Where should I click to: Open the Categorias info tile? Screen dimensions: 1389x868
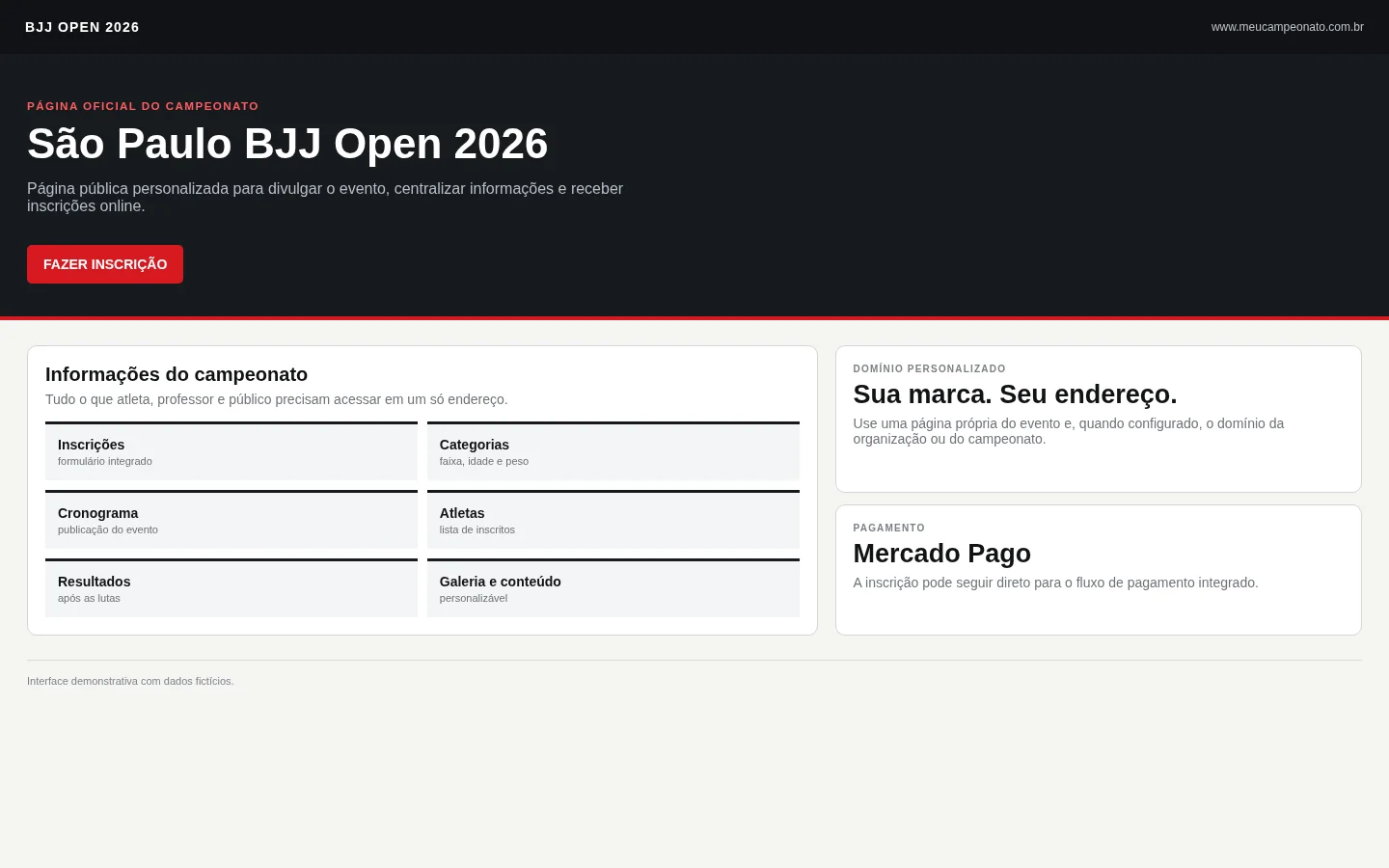(613, 451)
